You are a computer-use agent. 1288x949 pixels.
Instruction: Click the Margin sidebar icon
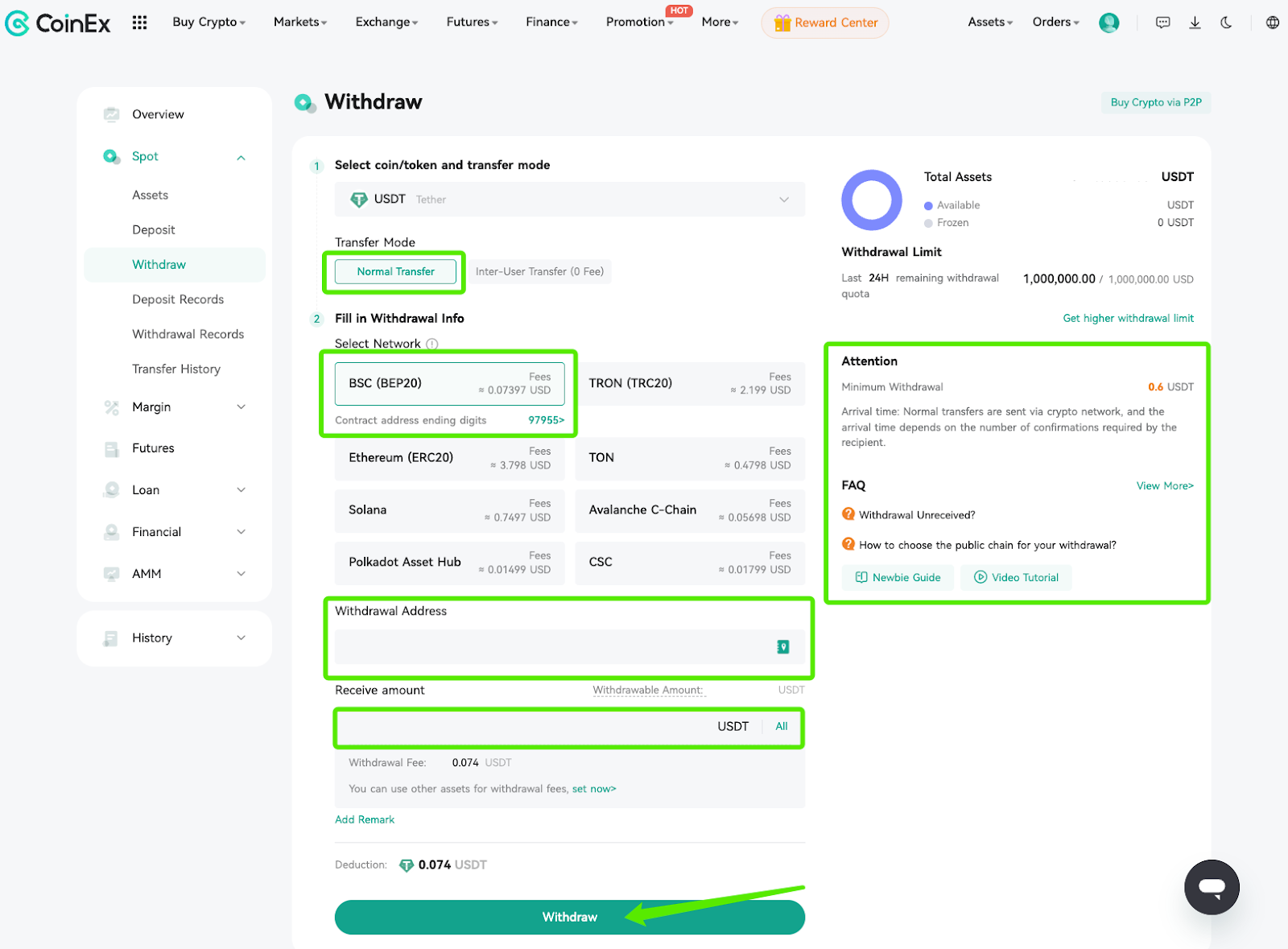click(x=111, y=407)
